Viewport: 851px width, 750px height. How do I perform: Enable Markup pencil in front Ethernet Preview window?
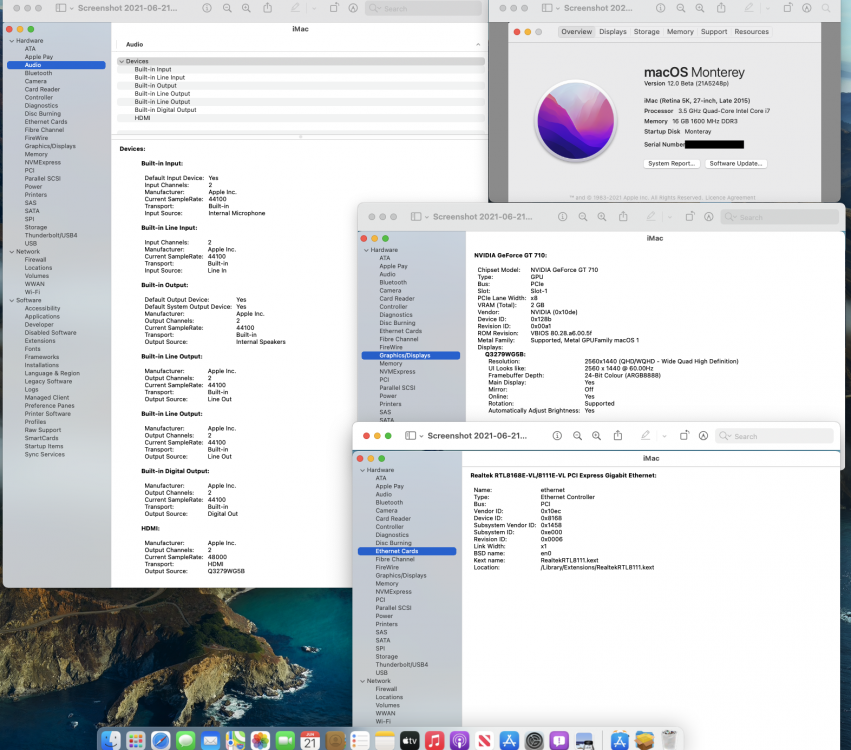[645, 435]
